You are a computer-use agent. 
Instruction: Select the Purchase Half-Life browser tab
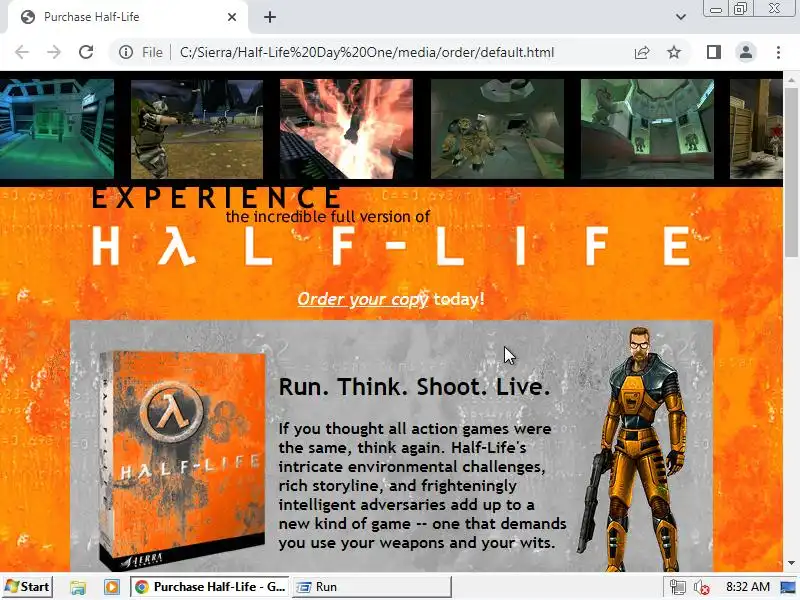coord(128,17)
